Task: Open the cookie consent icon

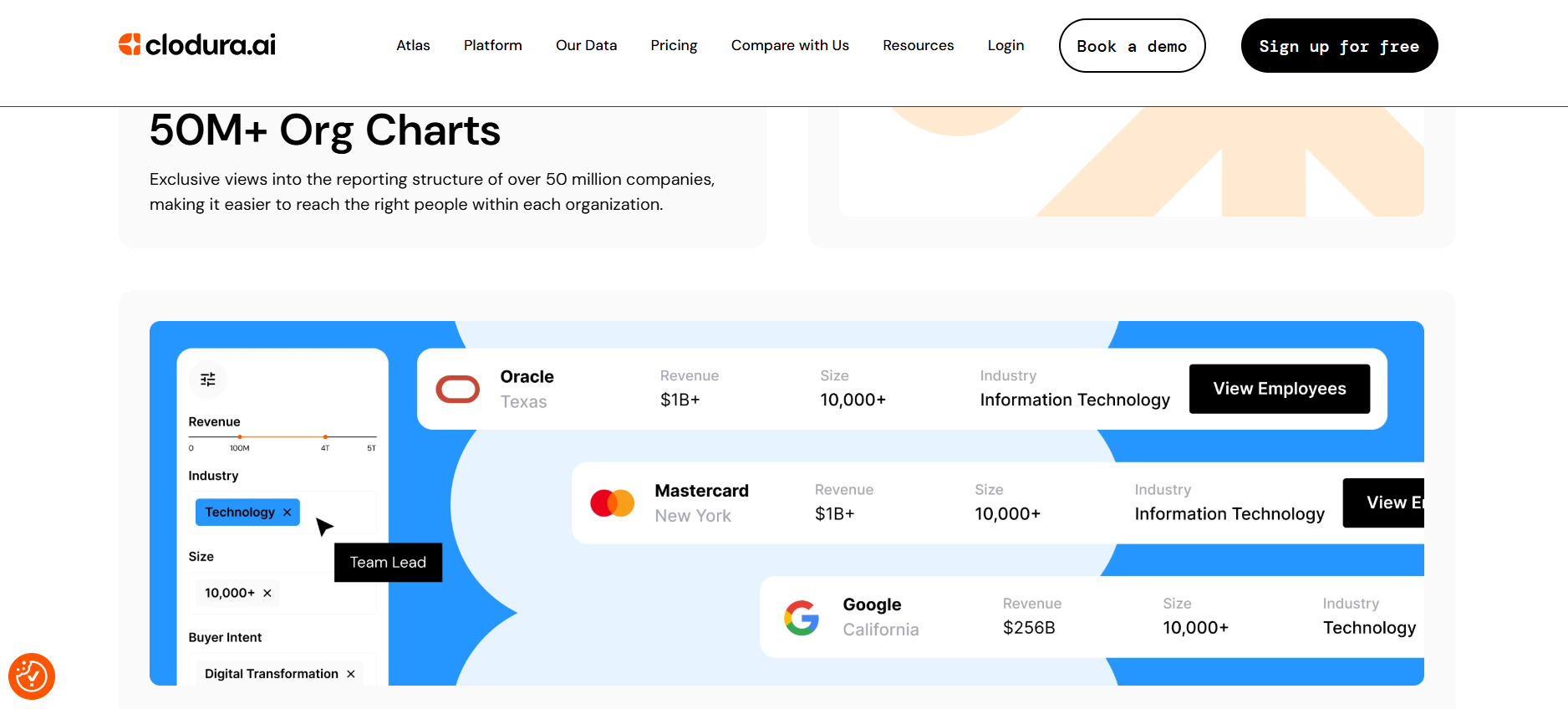Action: point(32,676)
